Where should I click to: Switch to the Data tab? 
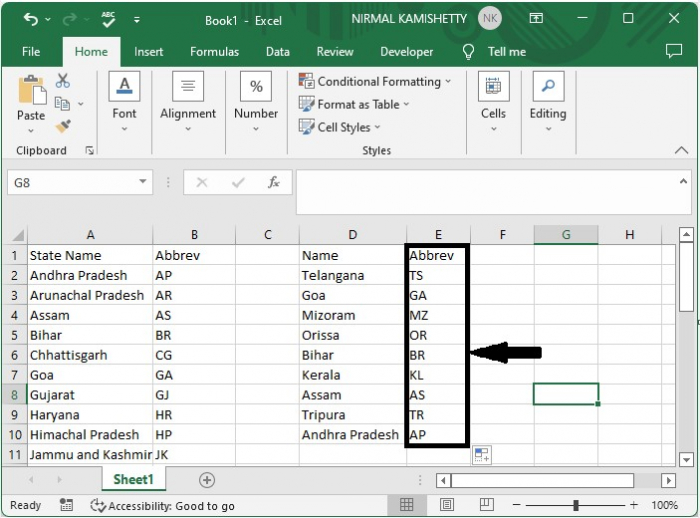click(x=278, y=52)
